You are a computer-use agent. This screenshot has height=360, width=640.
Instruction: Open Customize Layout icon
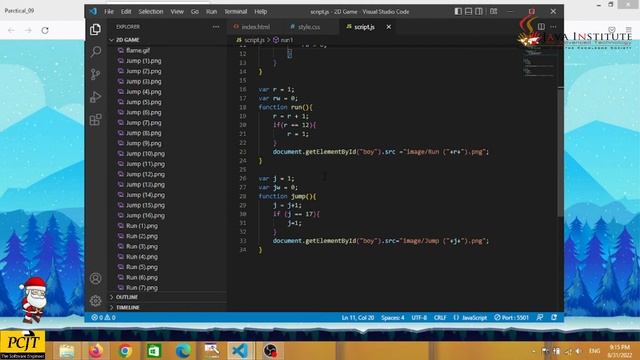[x=493, y=11]
